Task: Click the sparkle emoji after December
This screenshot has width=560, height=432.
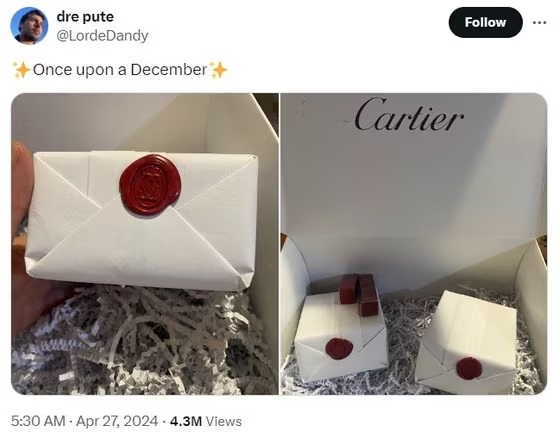Action: (x=218, y=70)
